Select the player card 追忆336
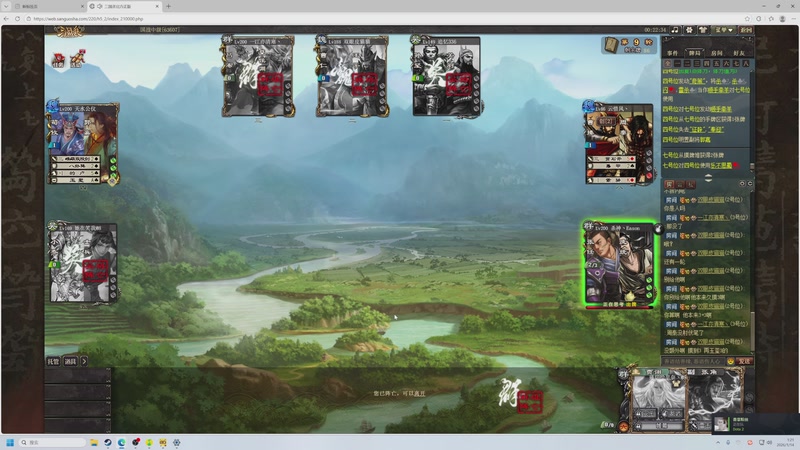Viewport: 800px width, 450px height. click(446, 76)
